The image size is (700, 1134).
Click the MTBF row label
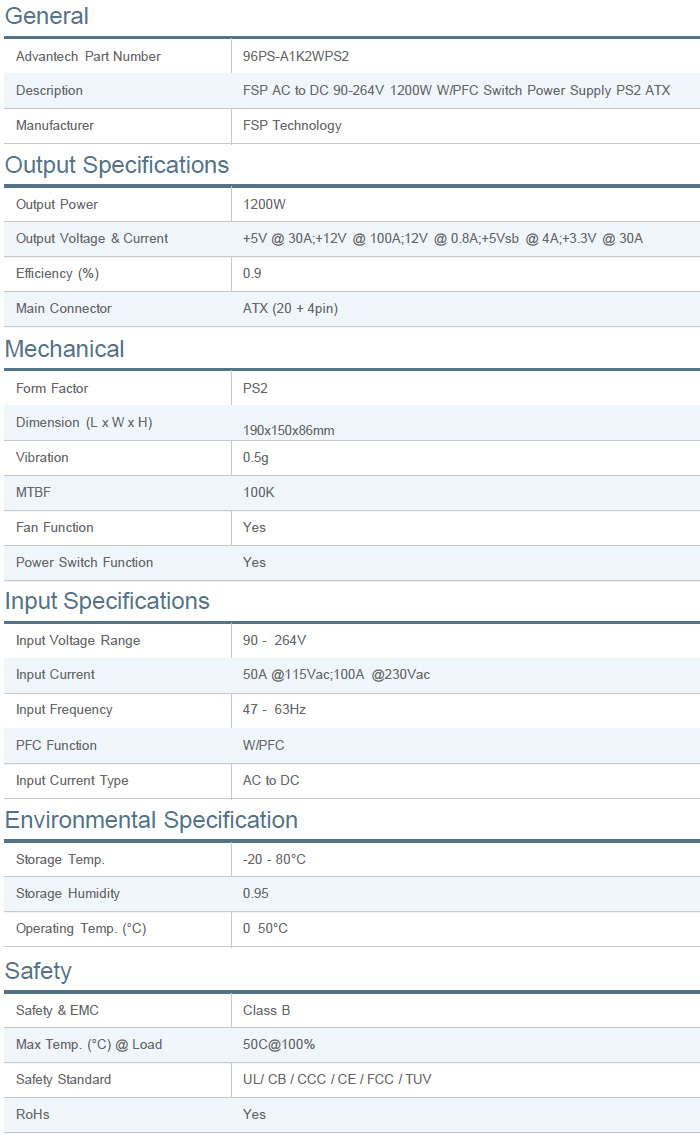coord(33,492)
